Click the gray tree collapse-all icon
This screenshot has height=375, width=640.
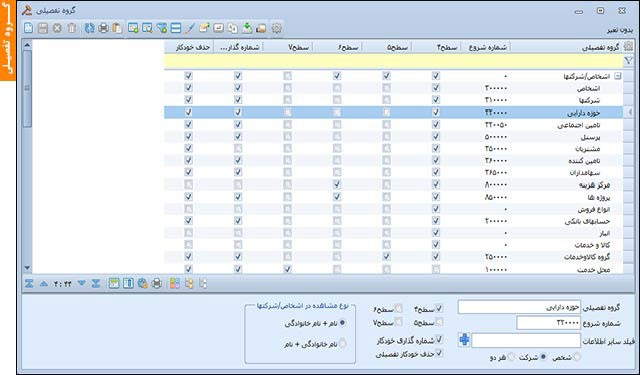pos(203,284)
